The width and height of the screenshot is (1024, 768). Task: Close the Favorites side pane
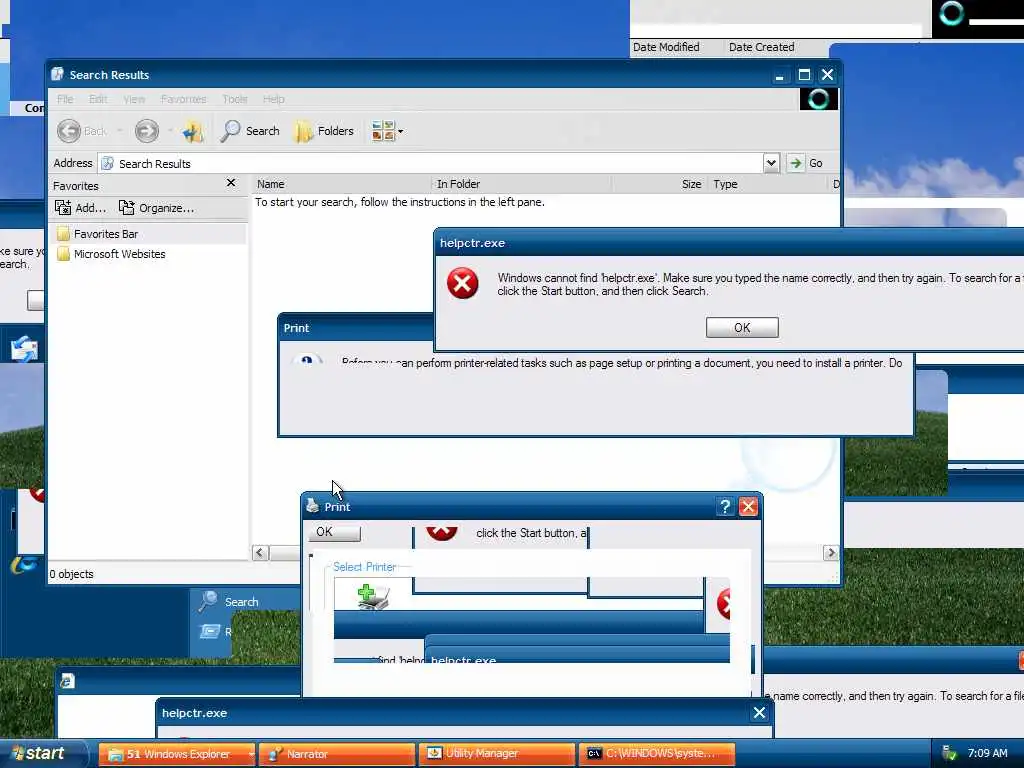(231, 183)
